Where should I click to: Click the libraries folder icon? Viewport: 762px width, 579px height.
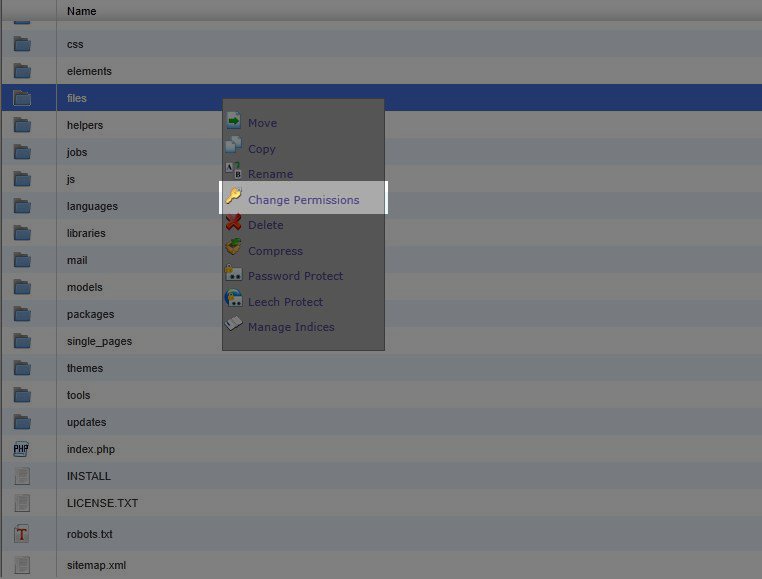[x=22, y=233]
